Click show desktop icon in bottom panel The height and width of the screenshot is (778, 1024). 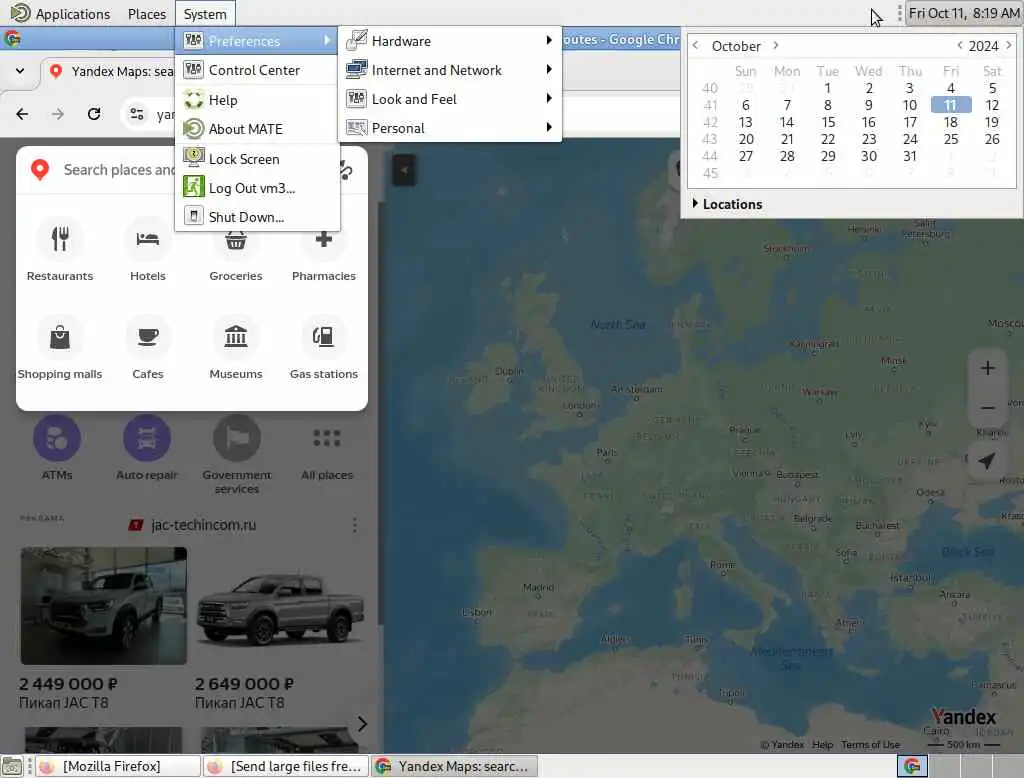pyautogui.click(x=12, y=766)
